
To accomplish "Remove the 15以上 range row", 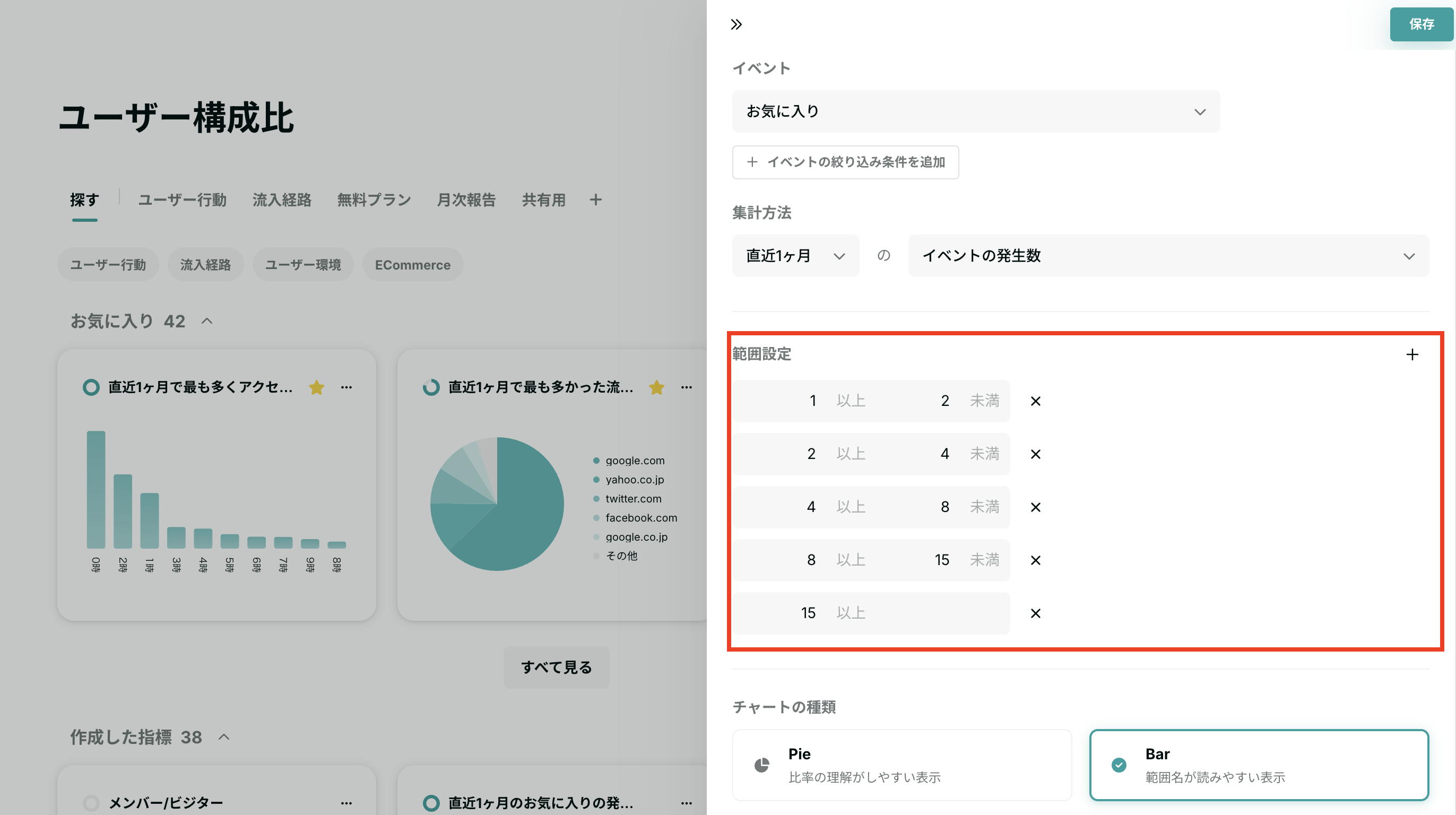I will pos(1035,613).
